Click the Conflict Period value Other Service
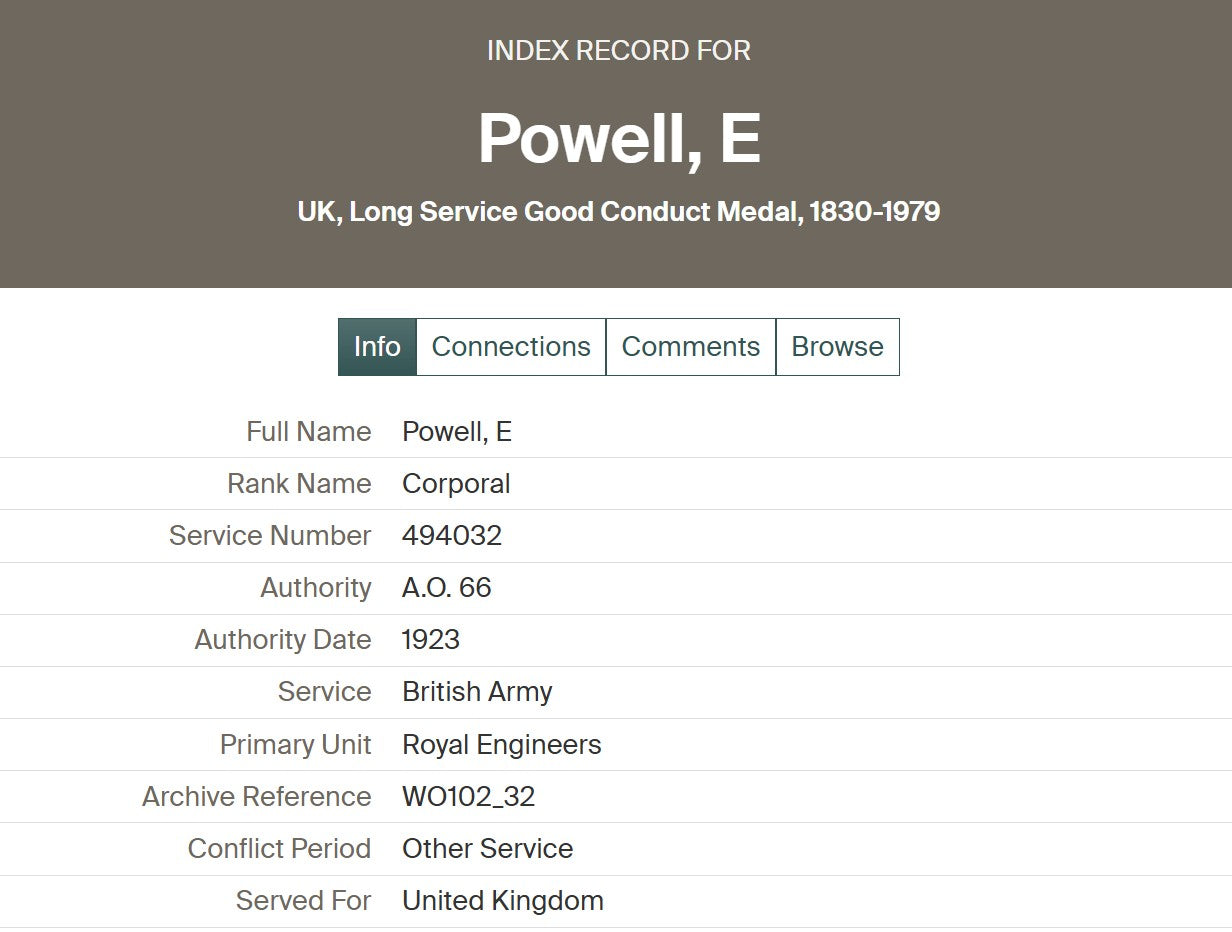This screenshot has width=1232, height=932. tap(487, 848)
